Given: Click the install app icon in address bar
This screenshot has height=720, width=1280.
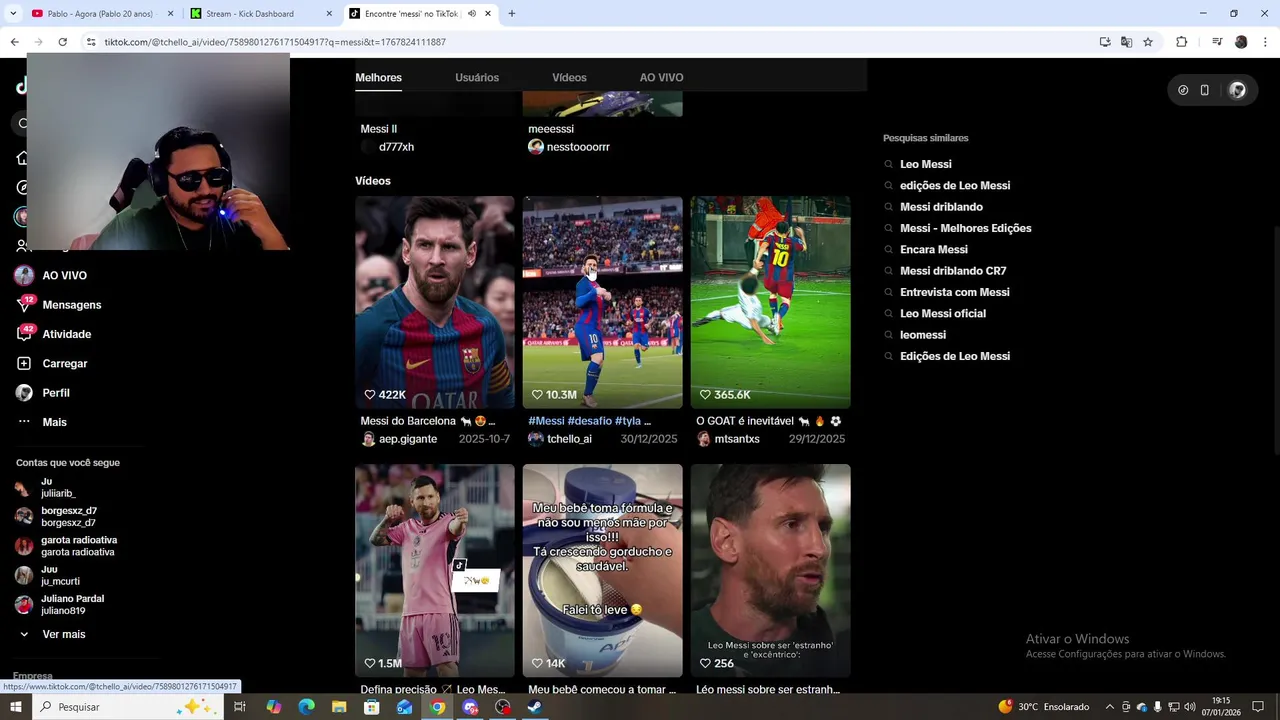Looking at the screenshot, I should (1105, 42).
